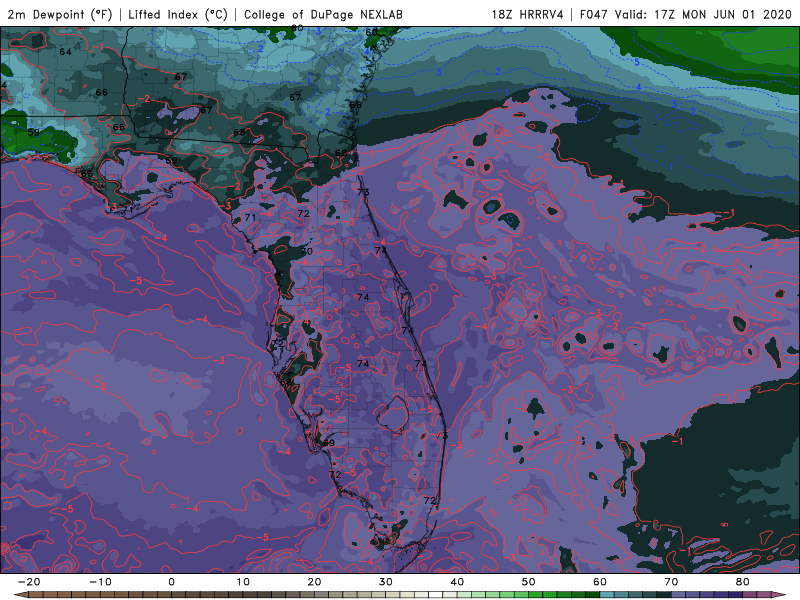Click the "80" label on the color scale
The width and height of the screenshot is (800, 600).
(743, 582)
